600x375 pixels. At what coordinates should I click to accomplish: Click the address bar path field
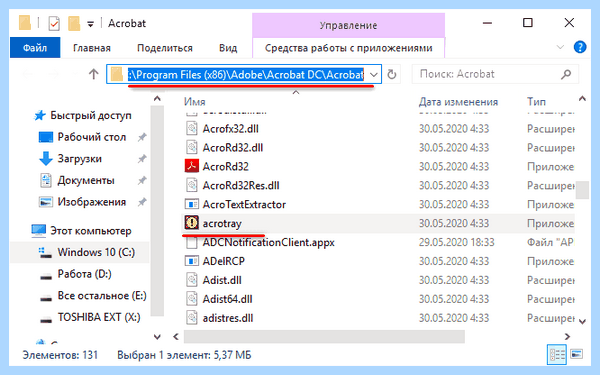(246, 74)
